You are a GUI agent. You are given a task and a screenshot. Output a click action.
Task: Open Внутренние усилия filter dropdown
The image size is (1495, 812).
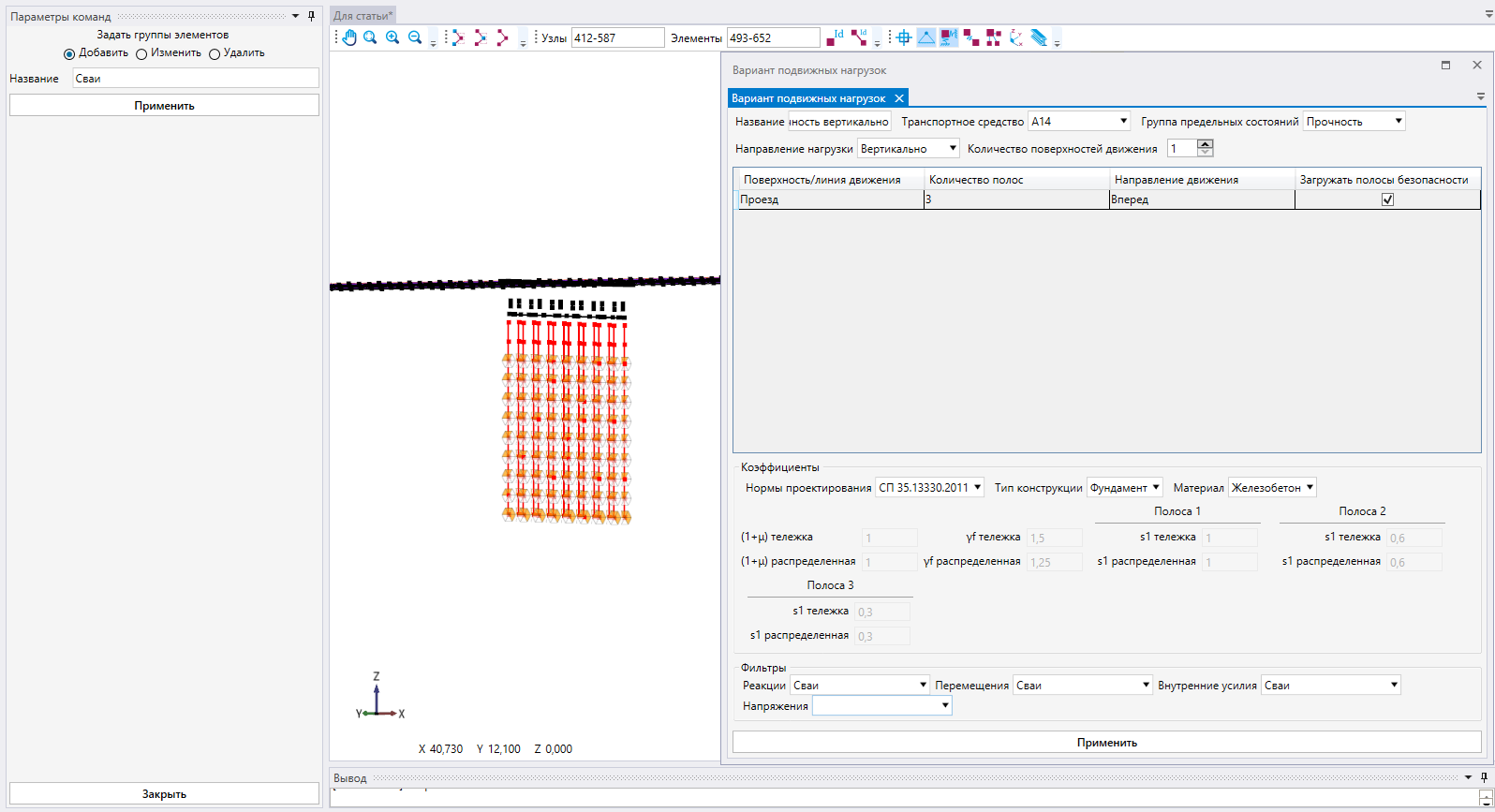coord(1331,686)
